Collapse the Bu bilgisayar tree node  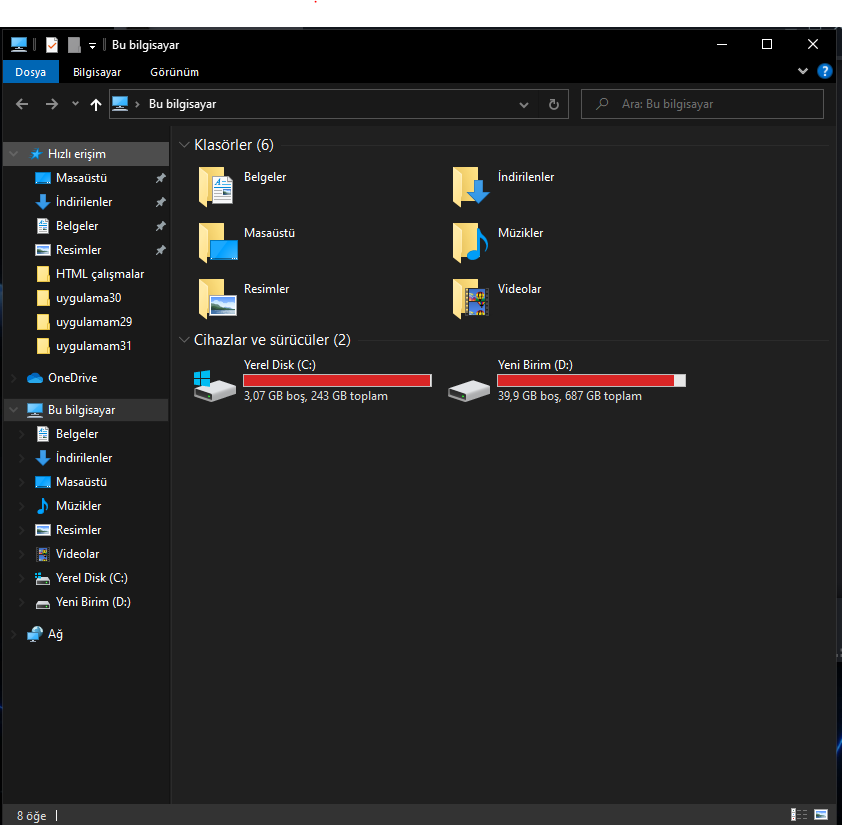(13, 410)
